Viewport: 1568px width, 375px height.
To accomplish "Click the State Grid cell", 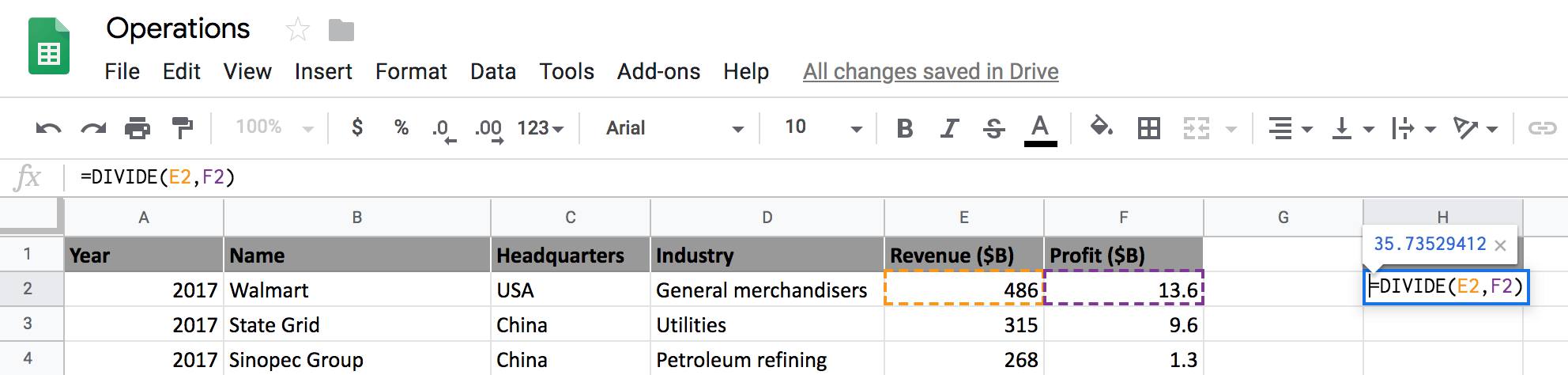I will (x=357, y=324).
